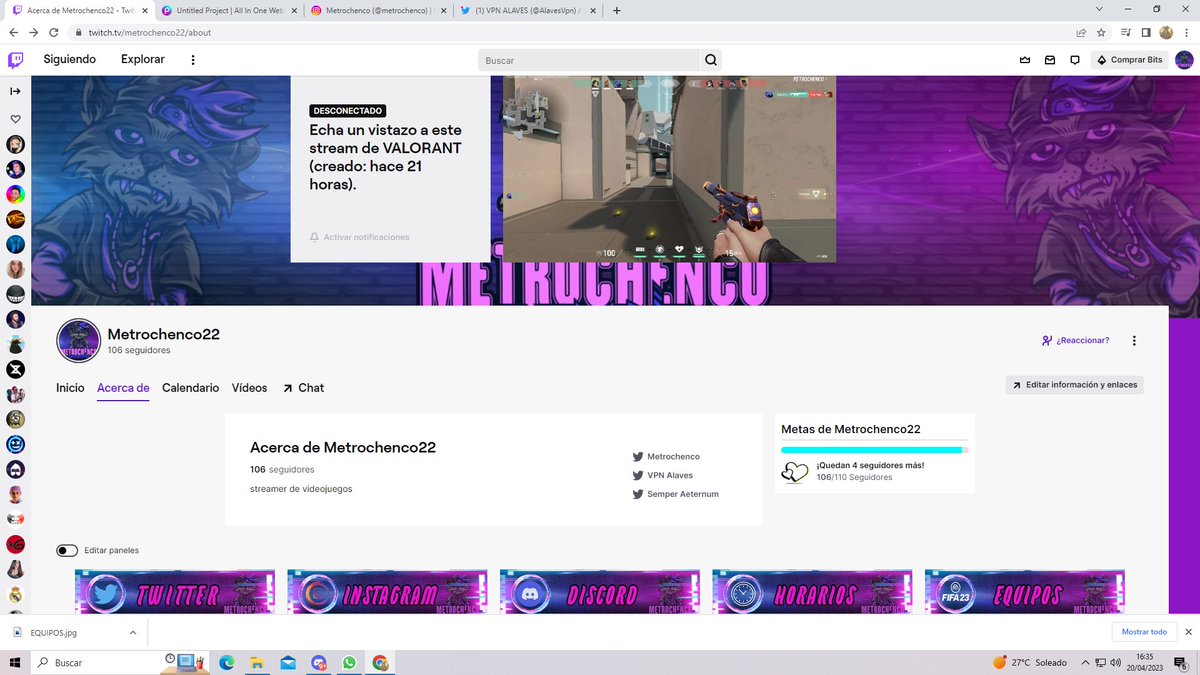This screenshot has height=675, width=1200.
Task: Click the Metrochenco22 profile avatar
Action: point(78,340)
